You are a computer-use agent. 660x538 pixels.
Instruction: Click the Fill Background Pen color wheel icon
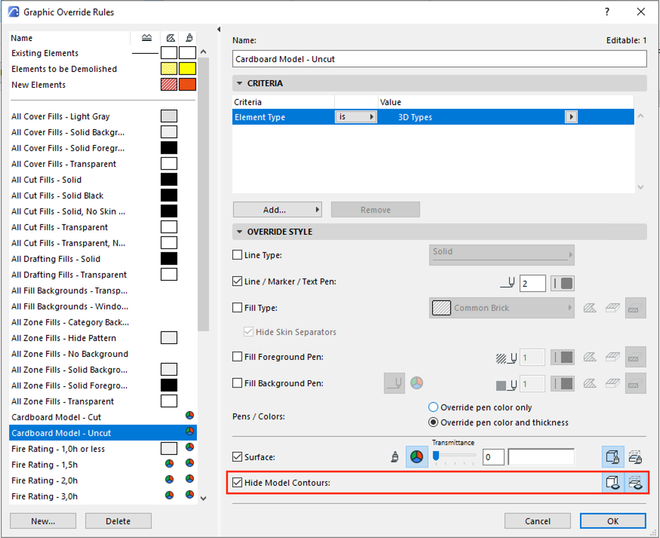click(417, 383)
